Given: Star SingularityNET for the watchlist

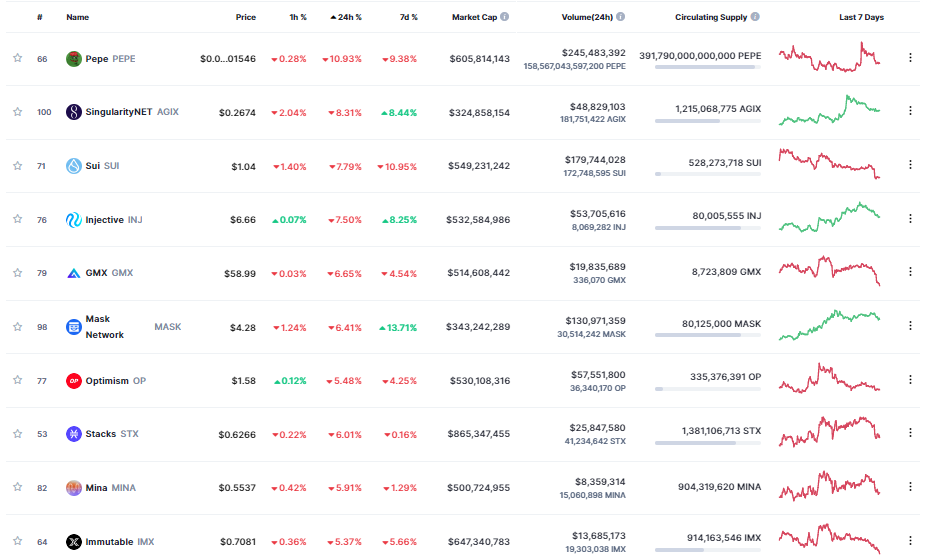Looking at the screenshot, I should (18, 111).
